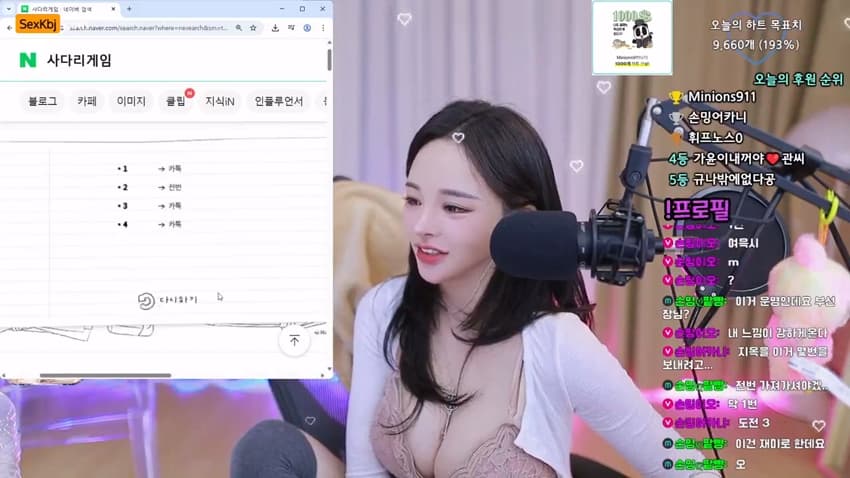Click the 5등 규나밖에없다공 ranking entry
850x478 pixels.
[722, 179]
